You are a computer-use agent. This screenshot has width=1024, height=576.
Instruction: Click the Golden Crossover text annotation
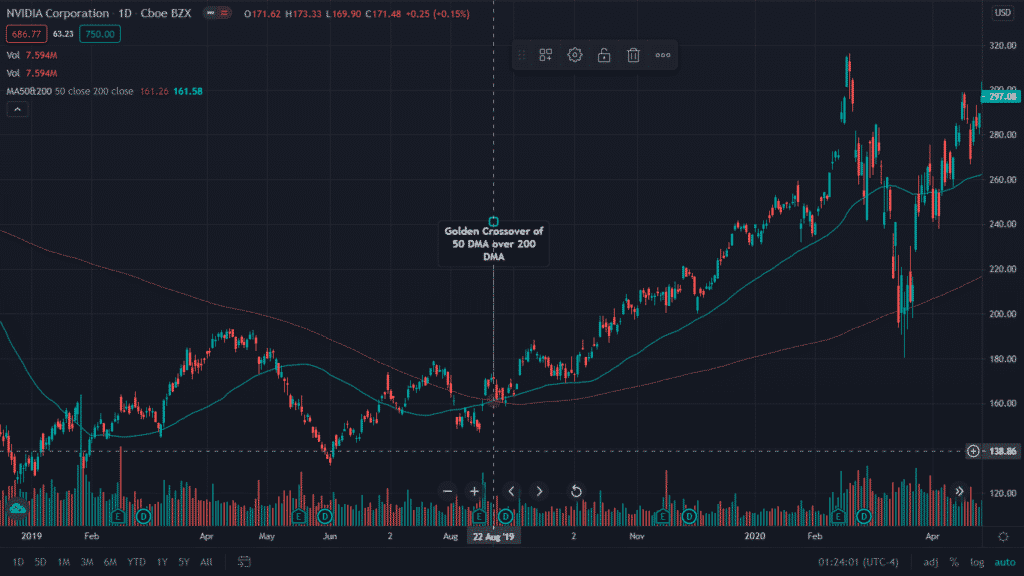[493, 243]
